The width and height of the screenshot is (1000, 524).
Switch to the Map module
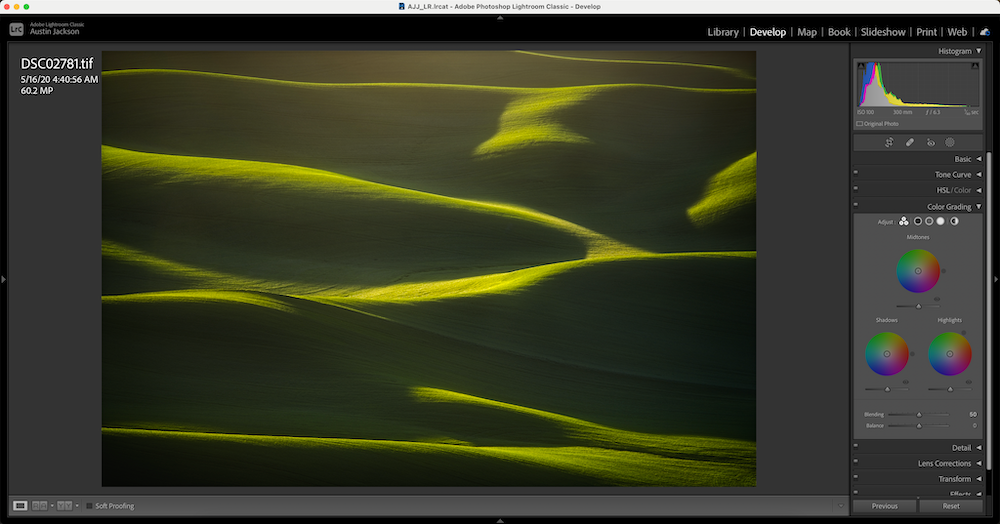[x=807, y=32]
